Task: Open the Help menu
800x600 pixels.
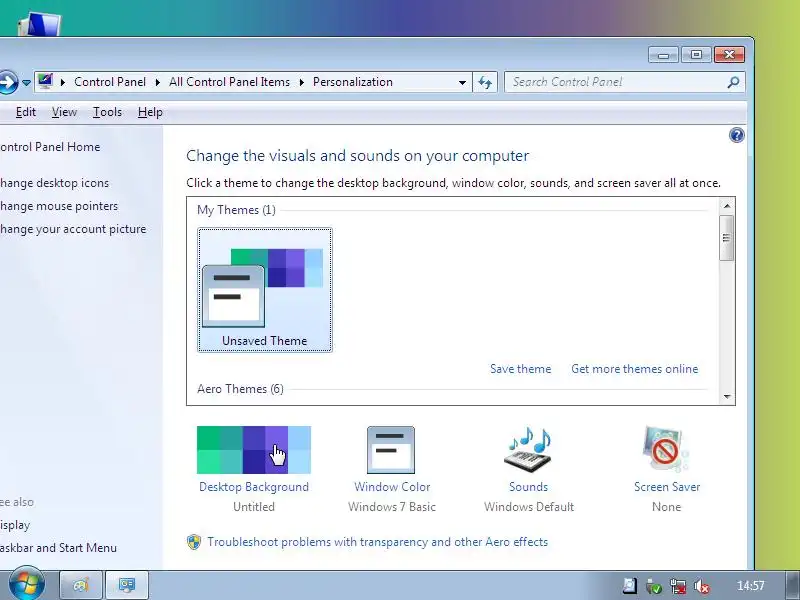Action: (150, 112)
